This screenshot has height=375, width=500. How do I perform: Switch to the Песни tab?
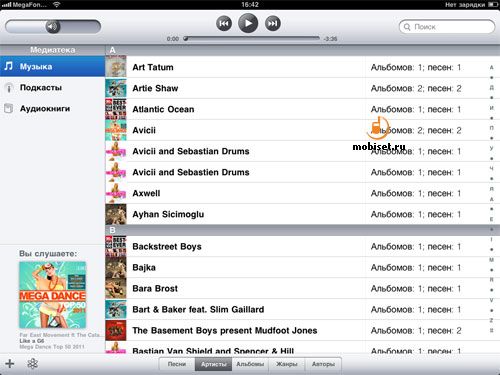pyautogui.click(x=177, y=364)
